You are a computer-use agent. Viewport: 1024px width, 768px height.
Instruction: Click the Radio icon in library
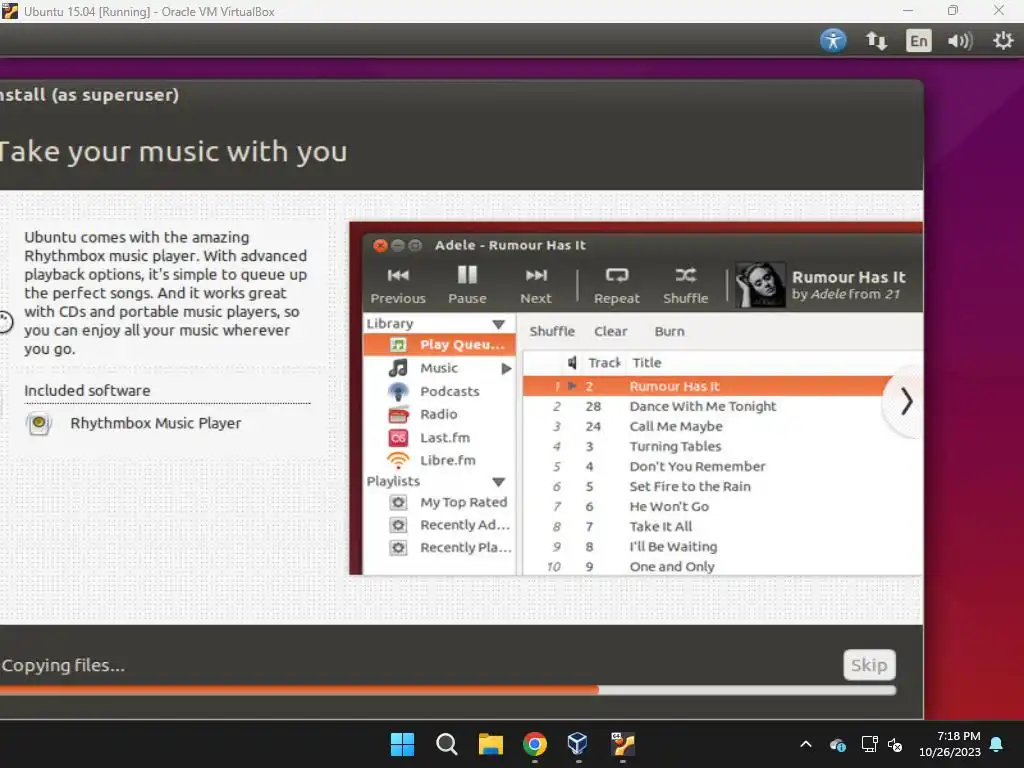(398, 414)
